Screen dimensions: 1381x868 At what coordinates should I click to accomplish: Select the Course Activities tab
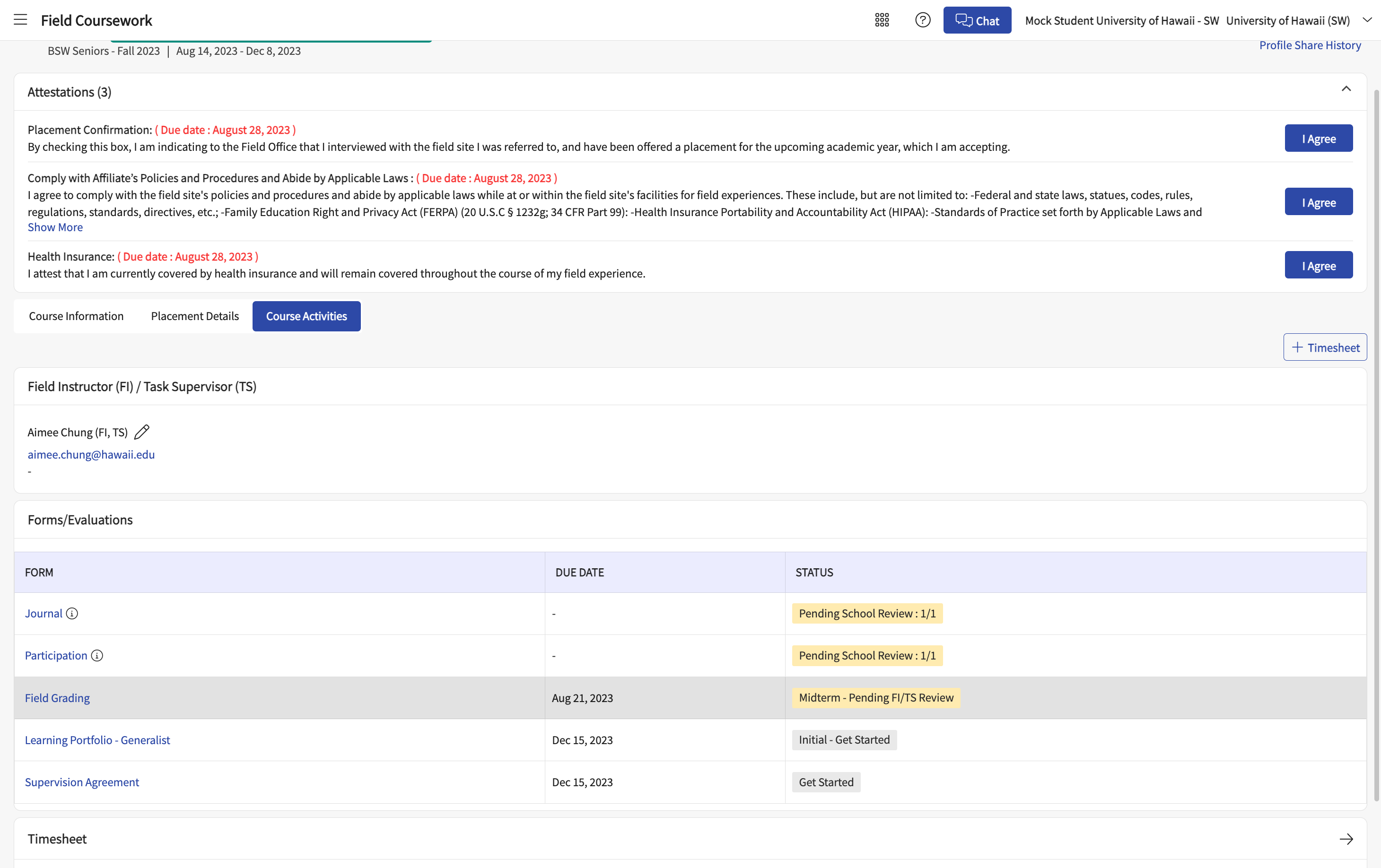tap(306, 316)
